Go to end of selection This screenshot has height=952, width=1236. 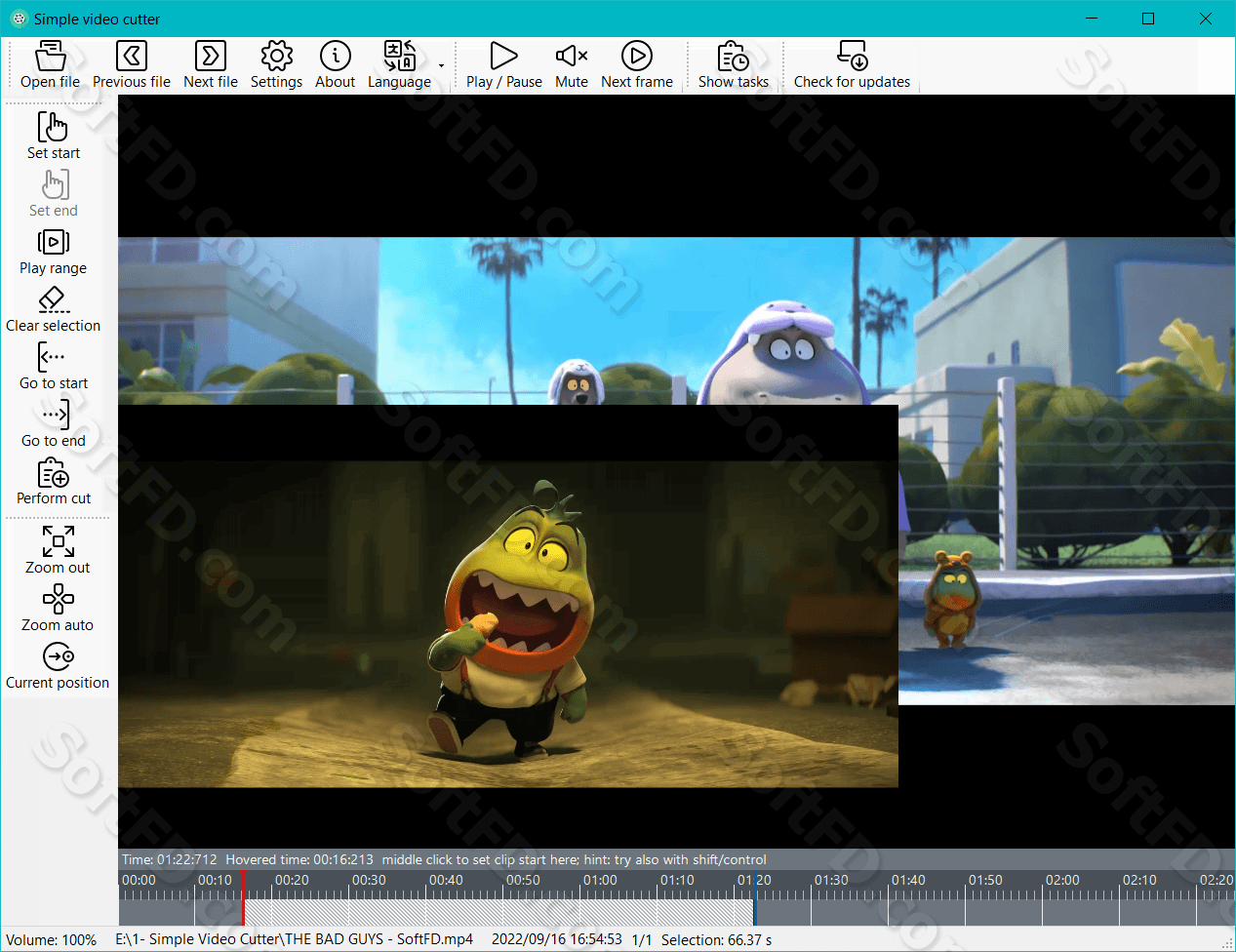(54, 423)
